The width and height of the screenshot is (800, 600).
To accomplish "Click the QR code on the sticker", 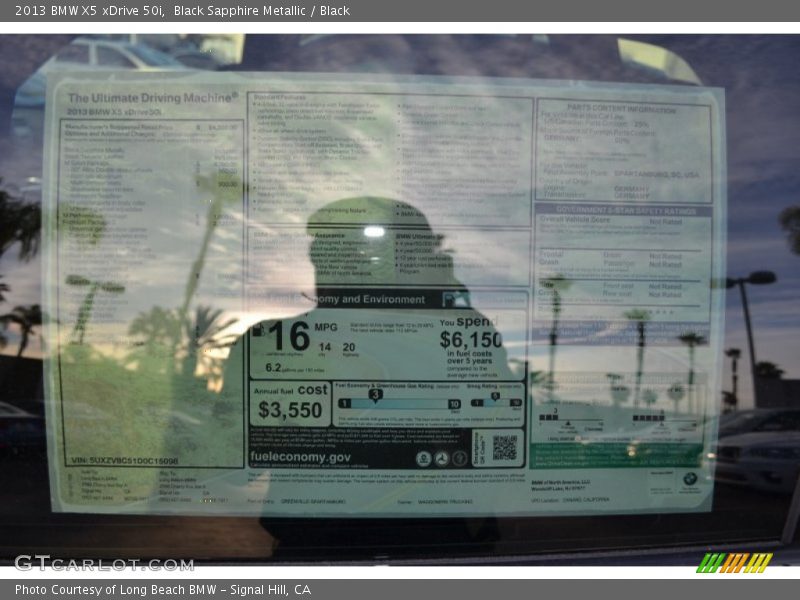I will pos(505,448).
